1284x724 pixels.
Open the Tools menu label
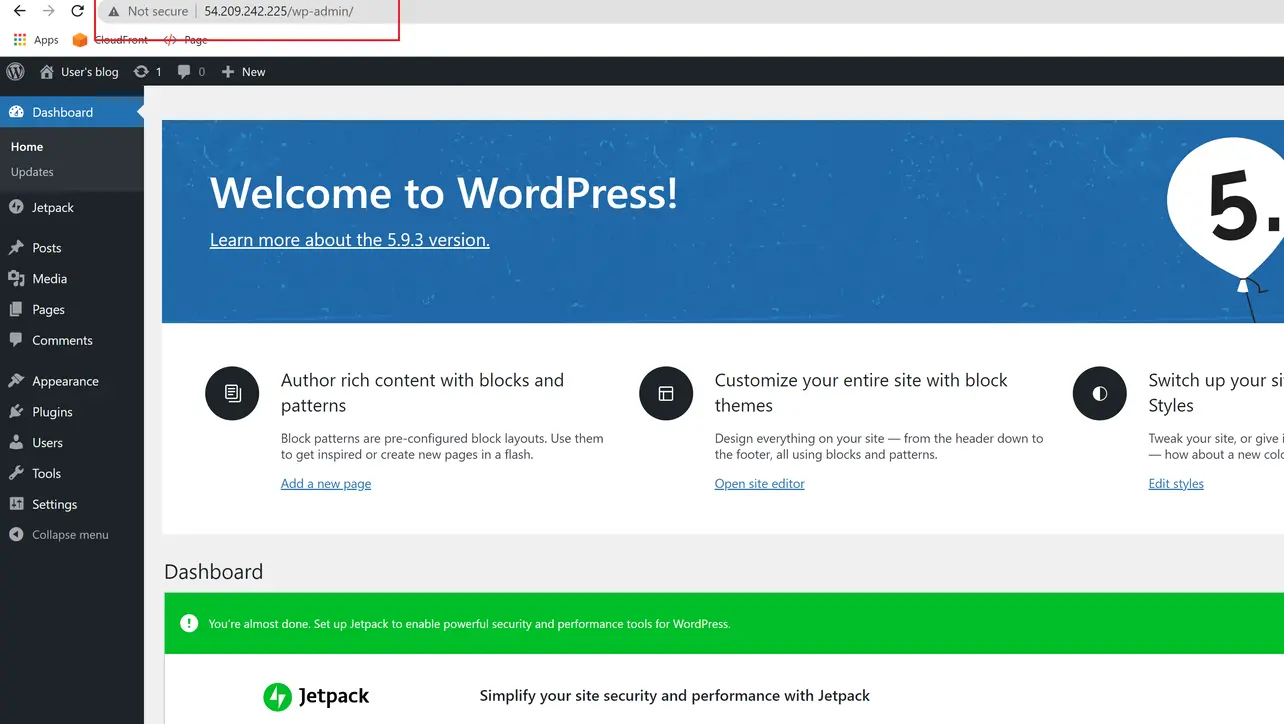(x=46, y=474)
